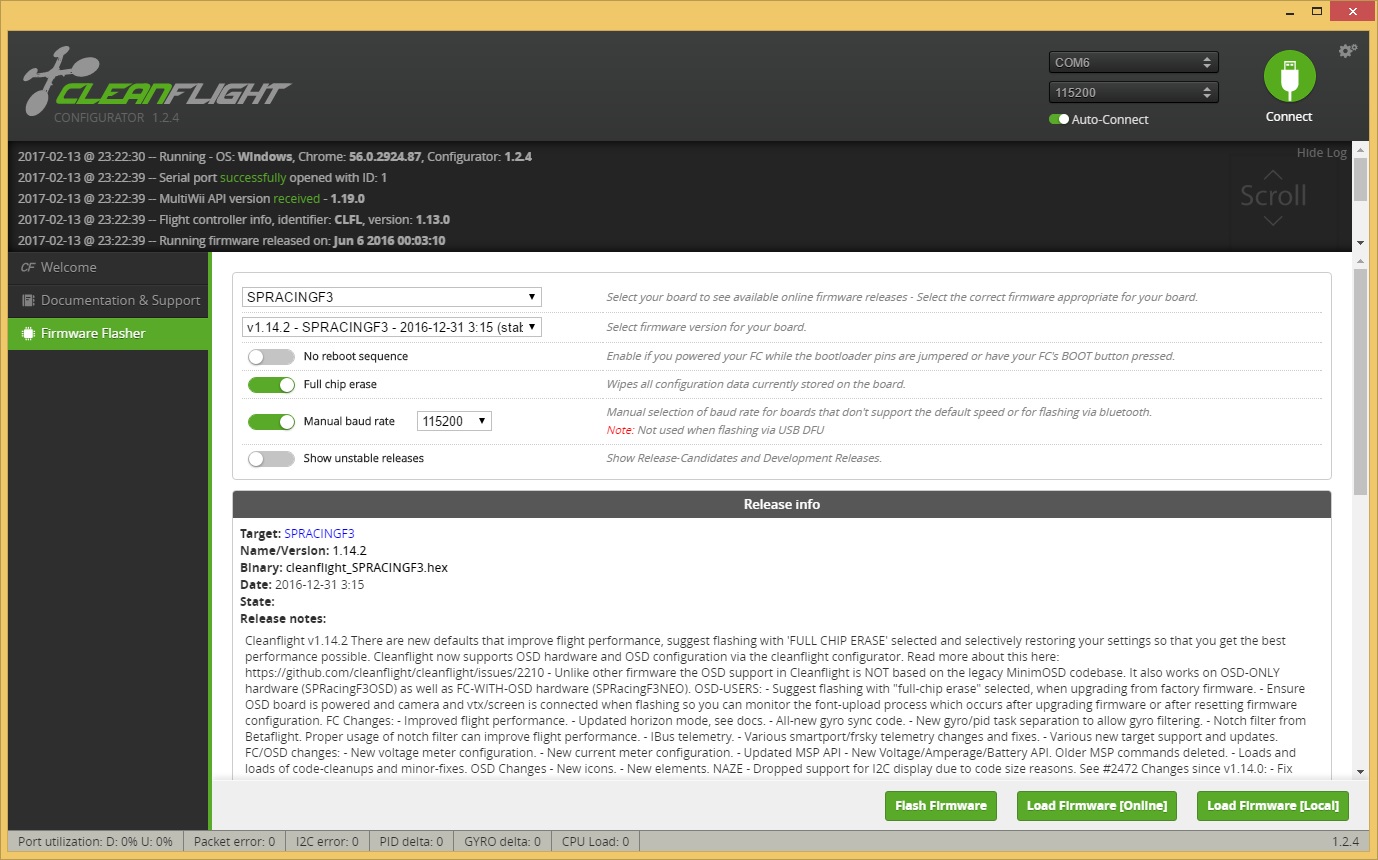The image size is (1378, 860).
Task: Enable Show unstable releases toggle
Action: click(271, 458)
